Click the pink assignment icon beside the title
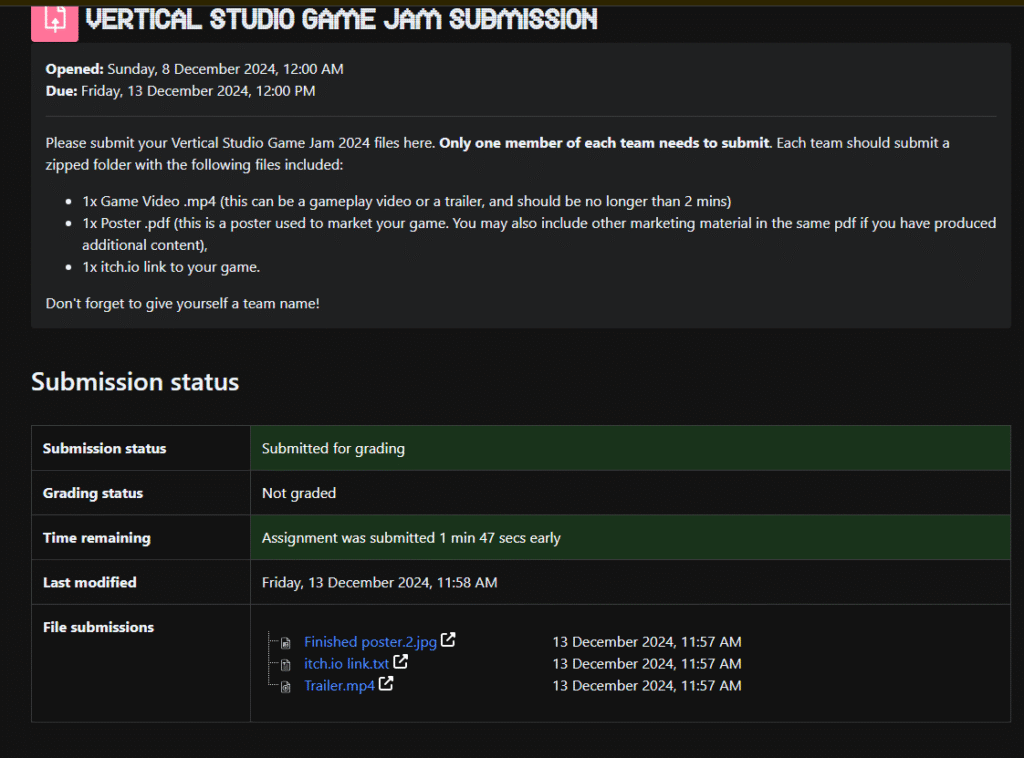The height and width of the screenshot is (758, 1024). click(54, 20)
